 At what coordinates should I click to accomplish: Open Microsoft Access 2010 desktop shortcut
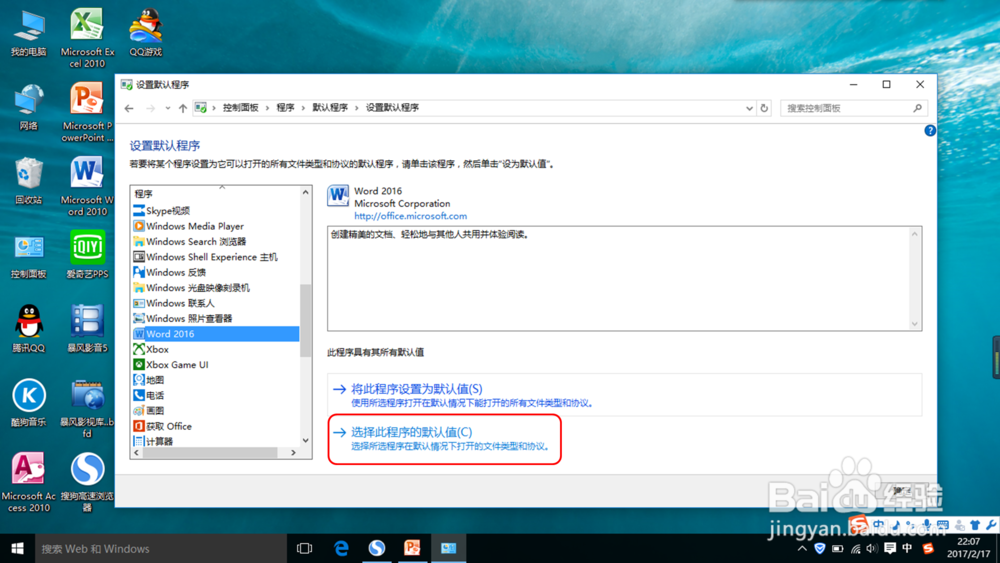coord(29,482)
